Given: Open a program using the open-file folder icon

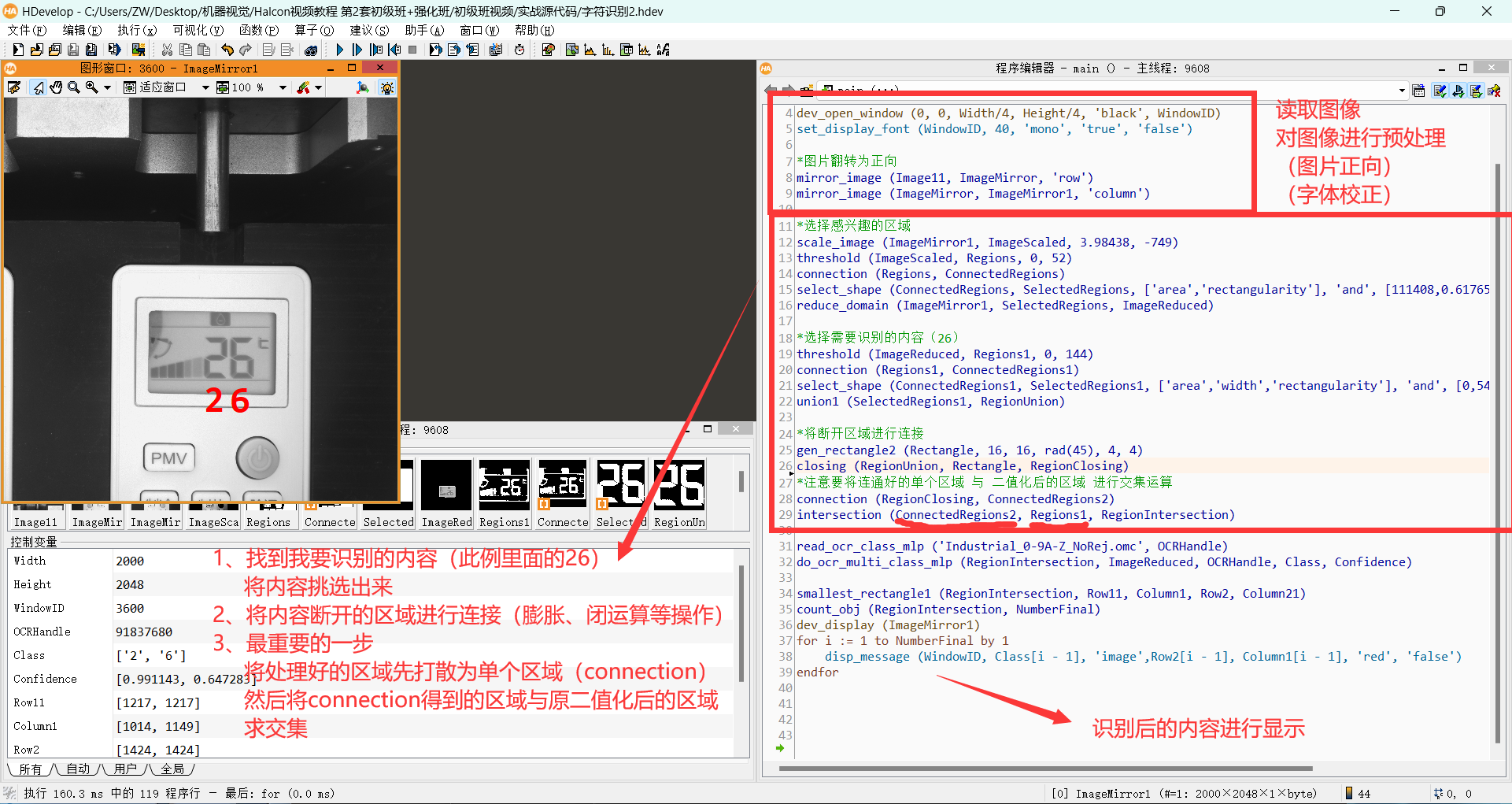Looking at the screenshot, I should (x=38, y=49).
